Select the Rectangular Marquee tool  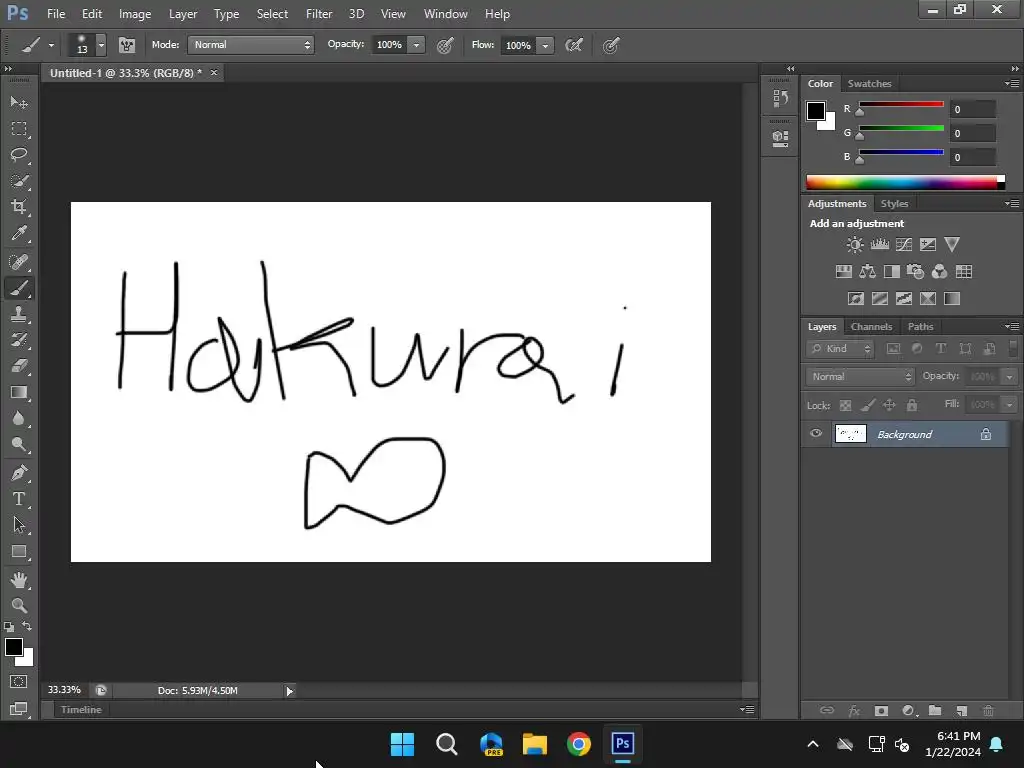(19, 129)
